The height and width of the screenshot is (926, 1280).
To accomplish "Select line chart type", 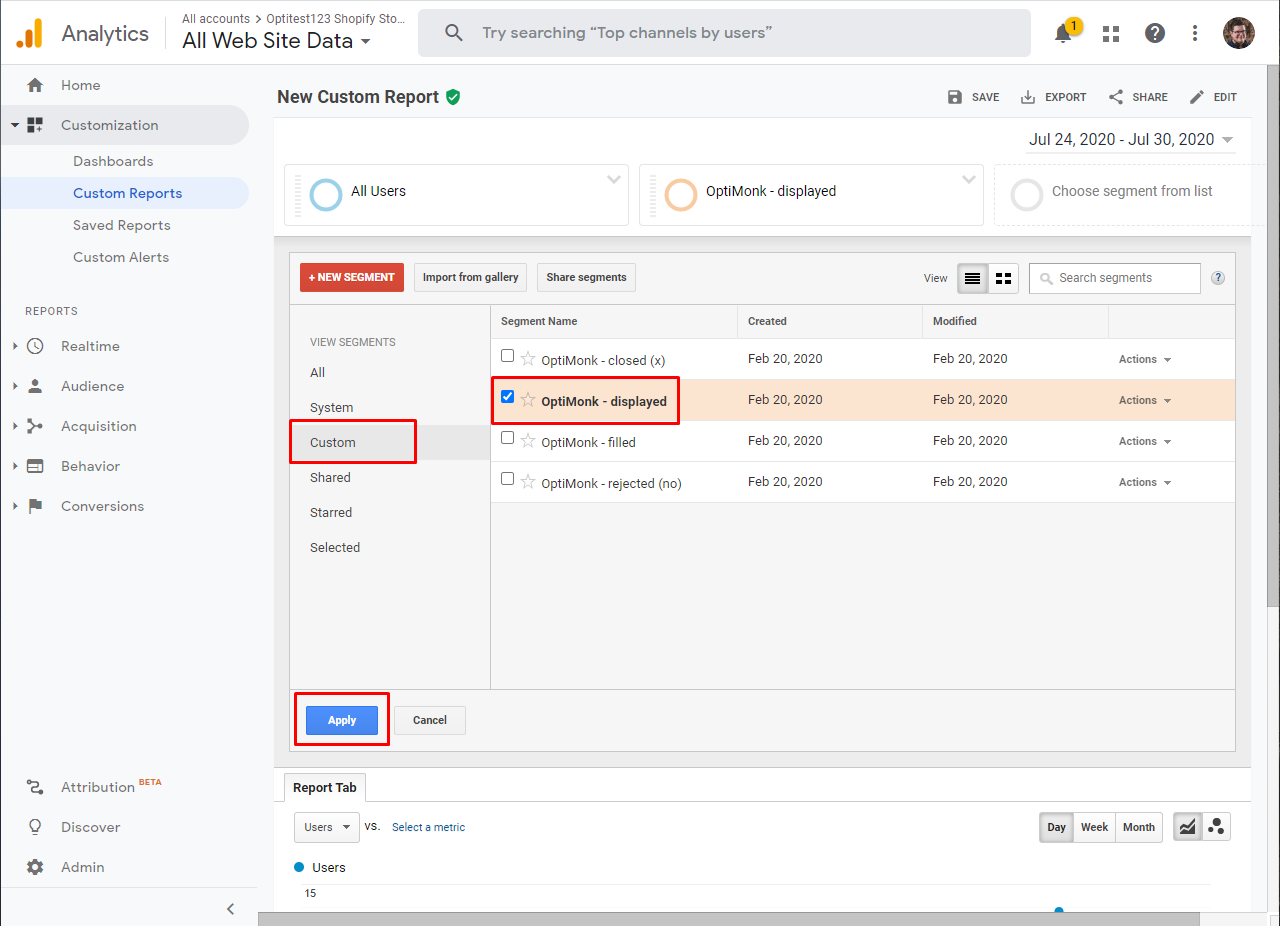I will pyautogui.click(x=1187, y=827).
